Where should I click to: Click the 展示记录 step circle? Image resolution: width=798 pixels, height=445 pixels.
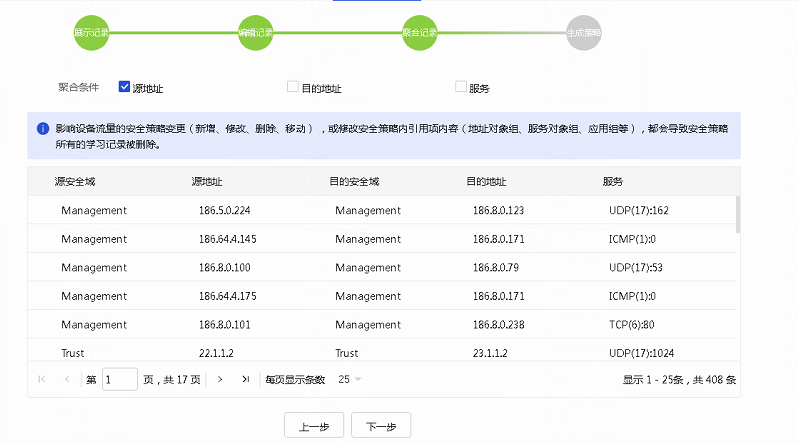pos(91,32)
